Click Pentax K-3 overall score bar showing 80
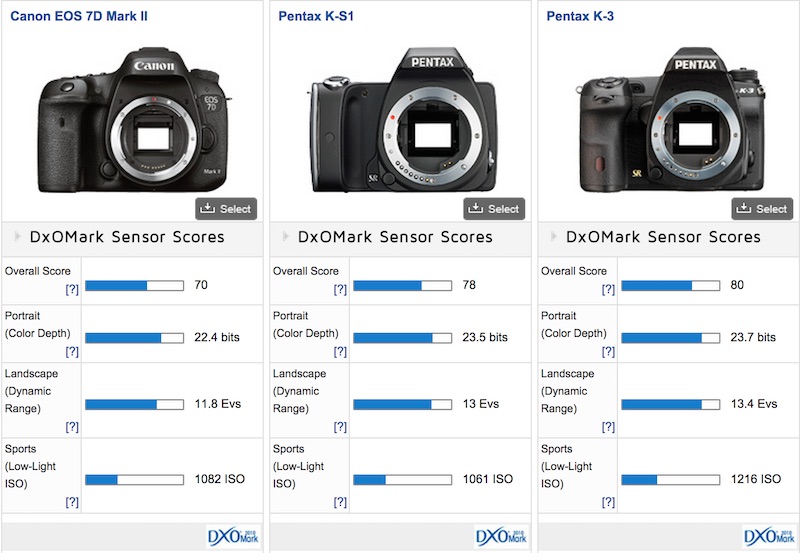This screenshot has width=800, height=553. 671,286
